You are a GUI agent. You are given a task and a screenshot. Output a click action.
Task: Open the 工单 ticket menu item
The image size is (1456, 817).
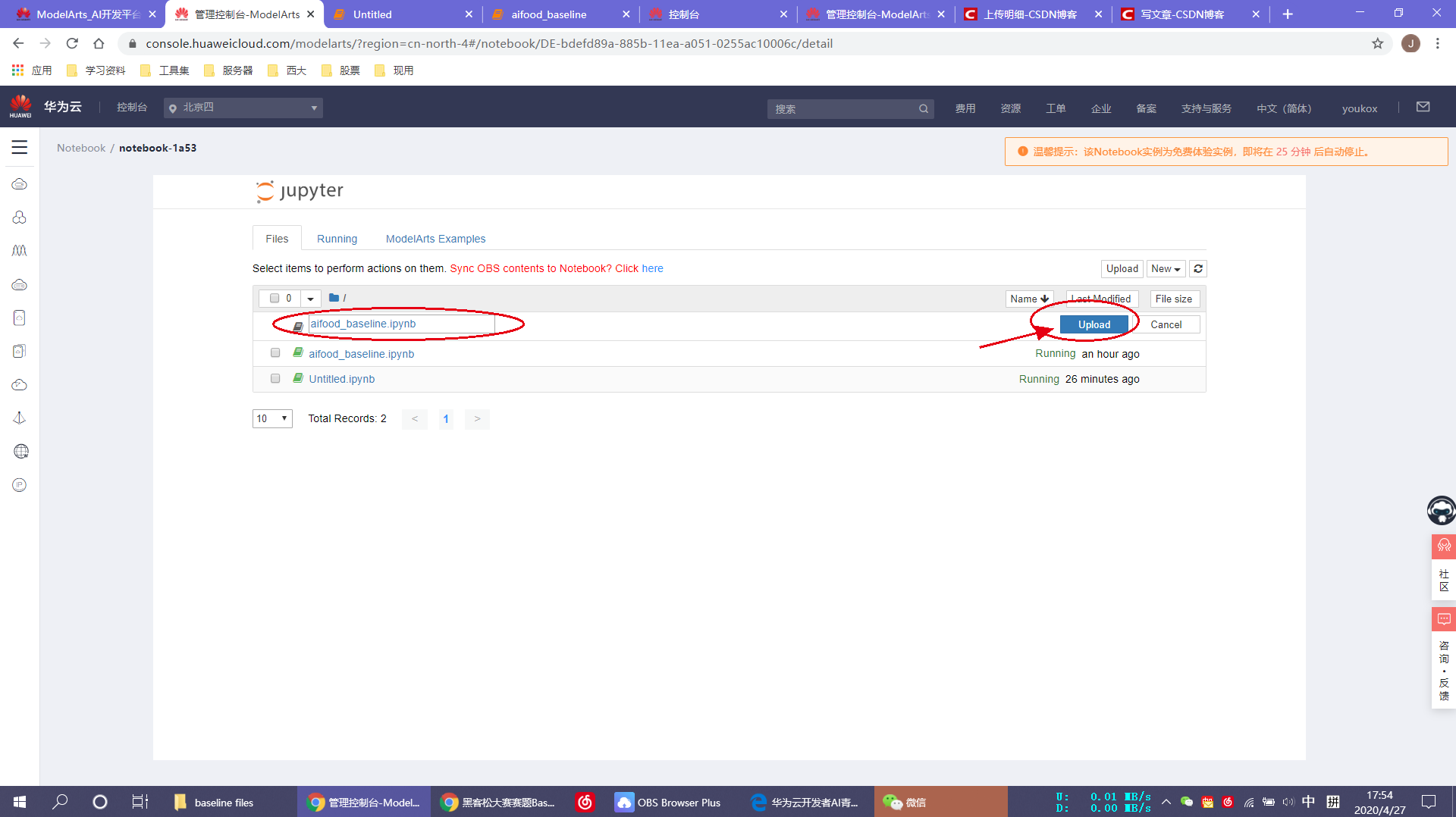(1056, 108)
